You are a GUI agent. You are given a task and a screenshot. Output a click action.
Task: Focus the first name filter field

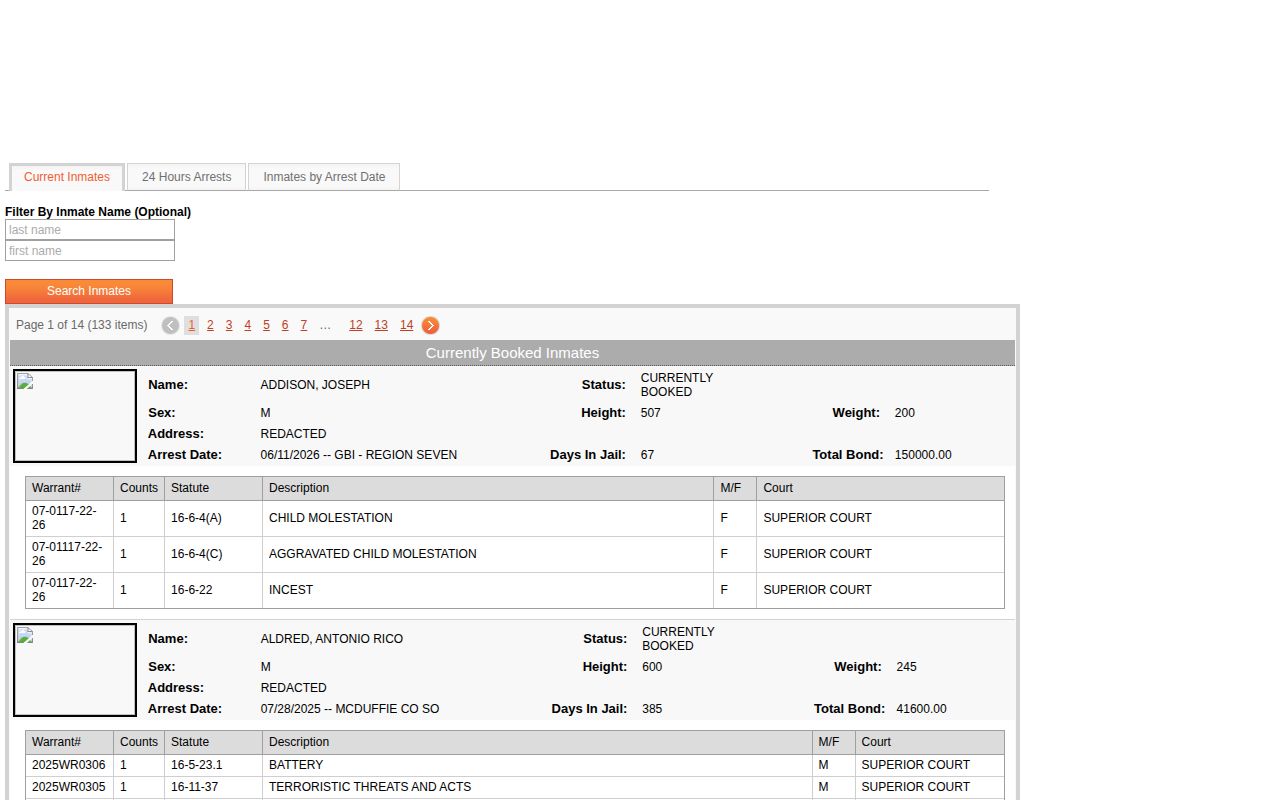pos(90,251)
